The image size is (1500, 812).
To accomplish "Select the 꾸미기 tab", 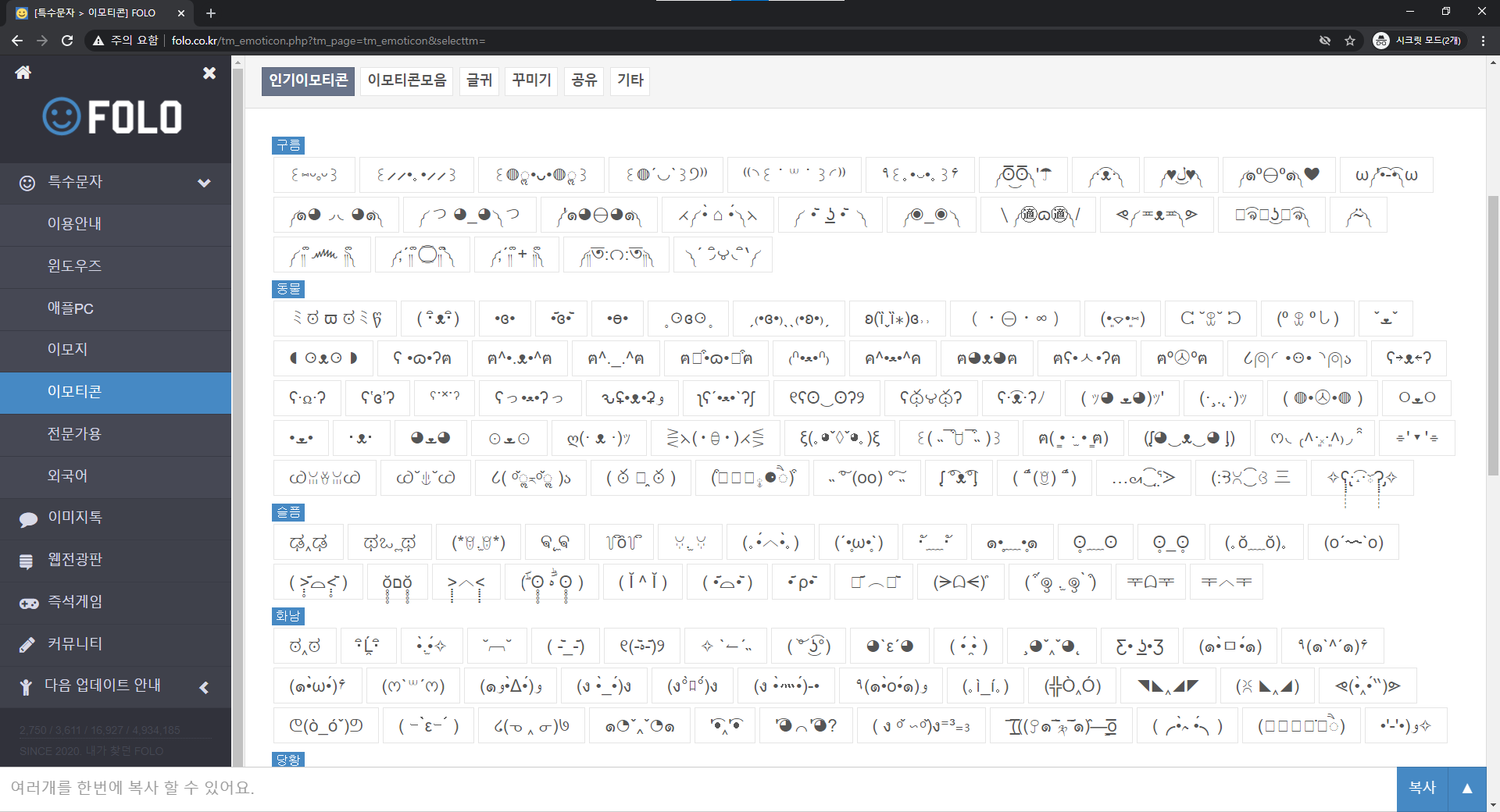I will pos(531,80).
